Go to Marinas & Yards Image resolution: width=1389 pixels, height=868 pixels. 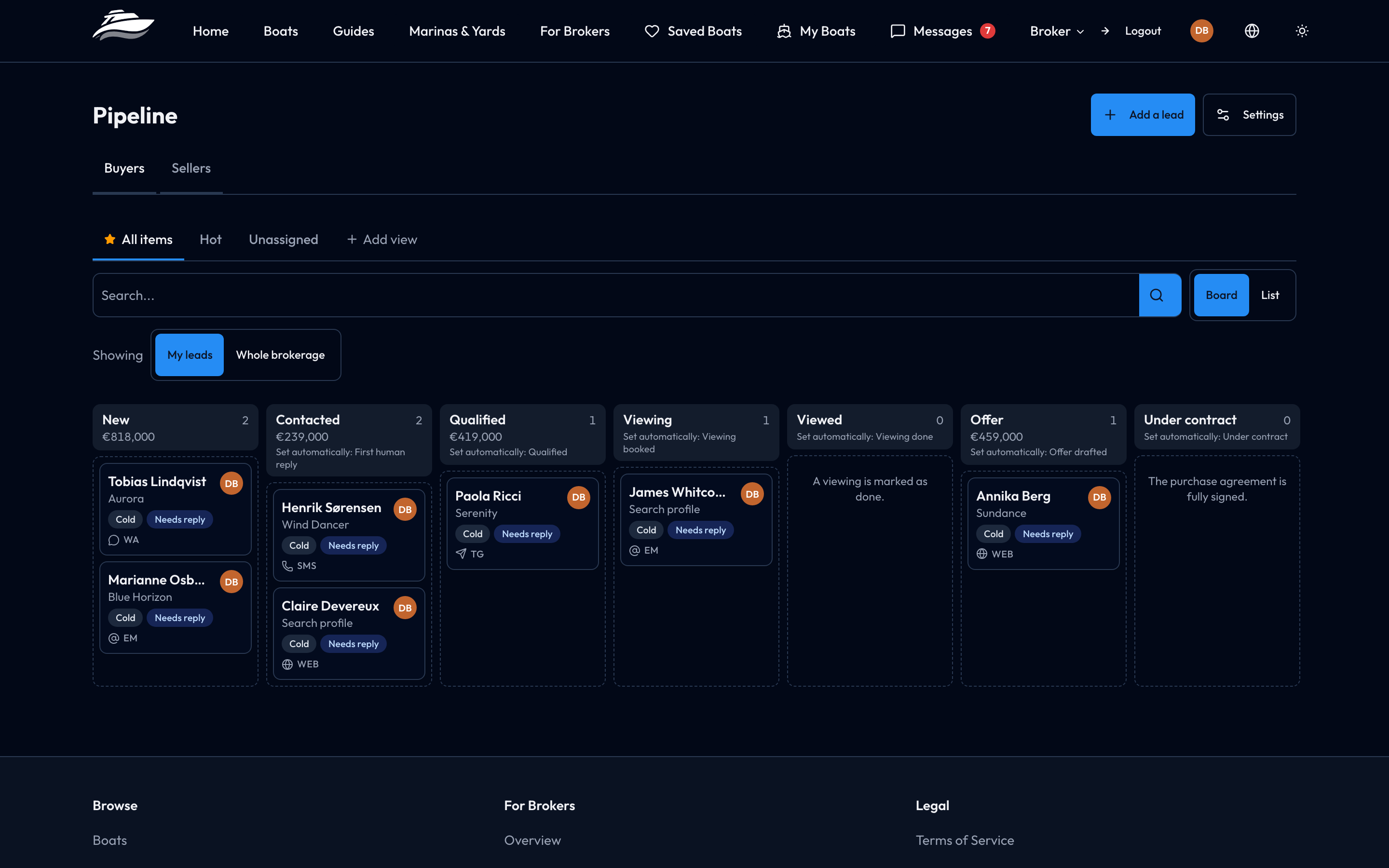tap(457, 31)
